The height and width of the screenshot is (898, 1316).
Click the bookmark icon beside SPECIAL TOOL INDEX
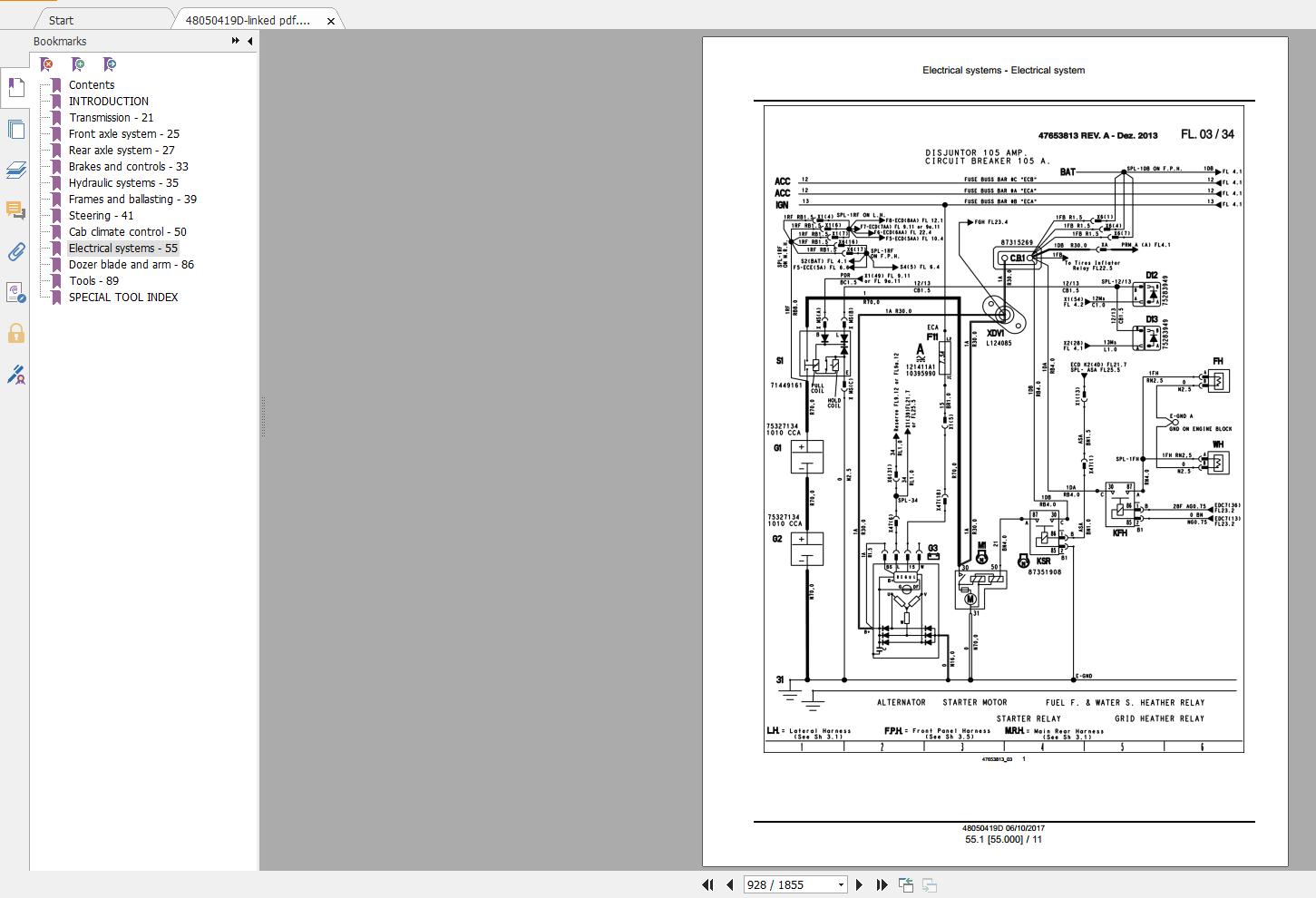click(56, 297)
